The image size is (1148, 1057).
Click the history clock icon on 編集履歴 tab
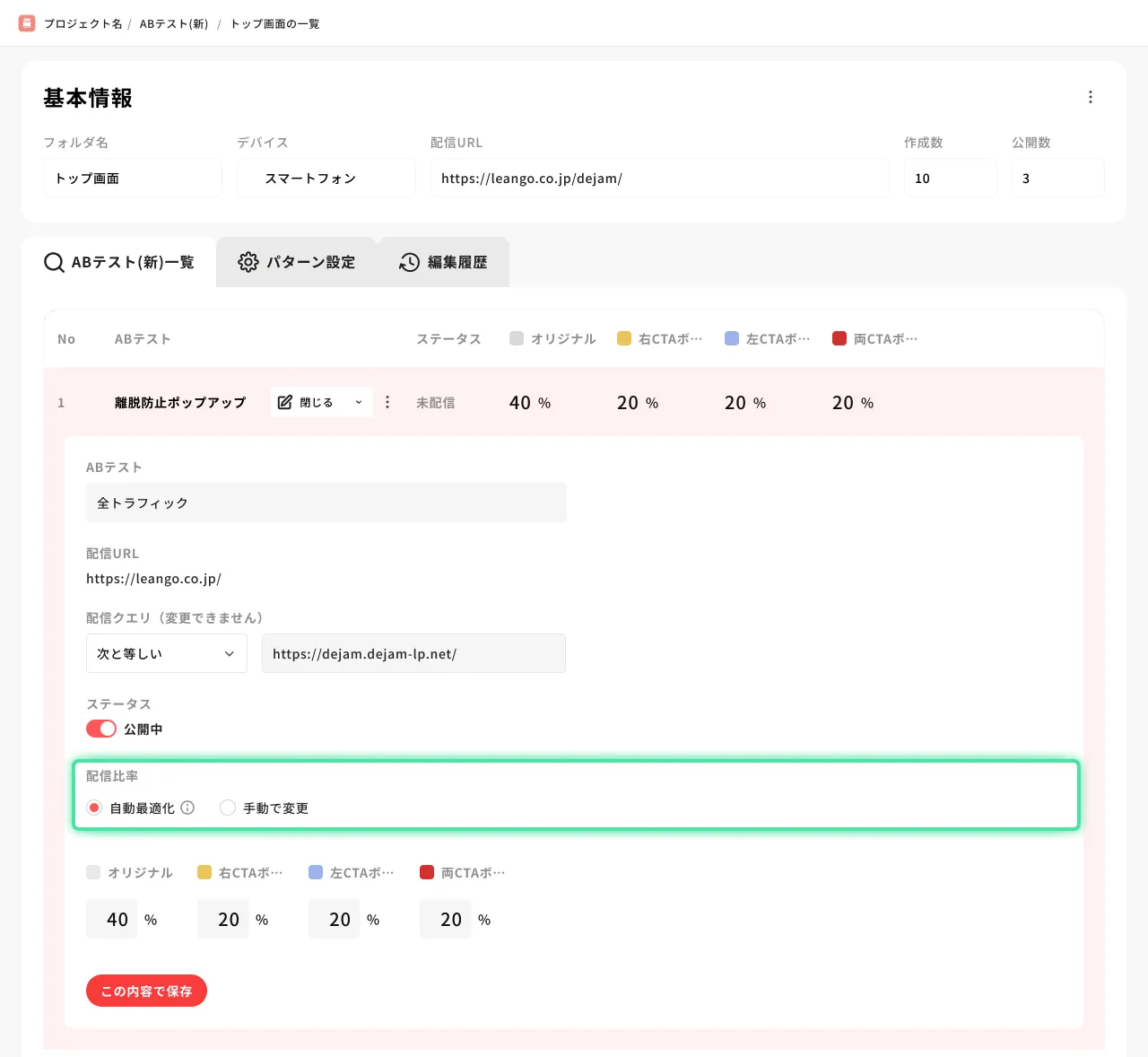[x=409, y=262]
